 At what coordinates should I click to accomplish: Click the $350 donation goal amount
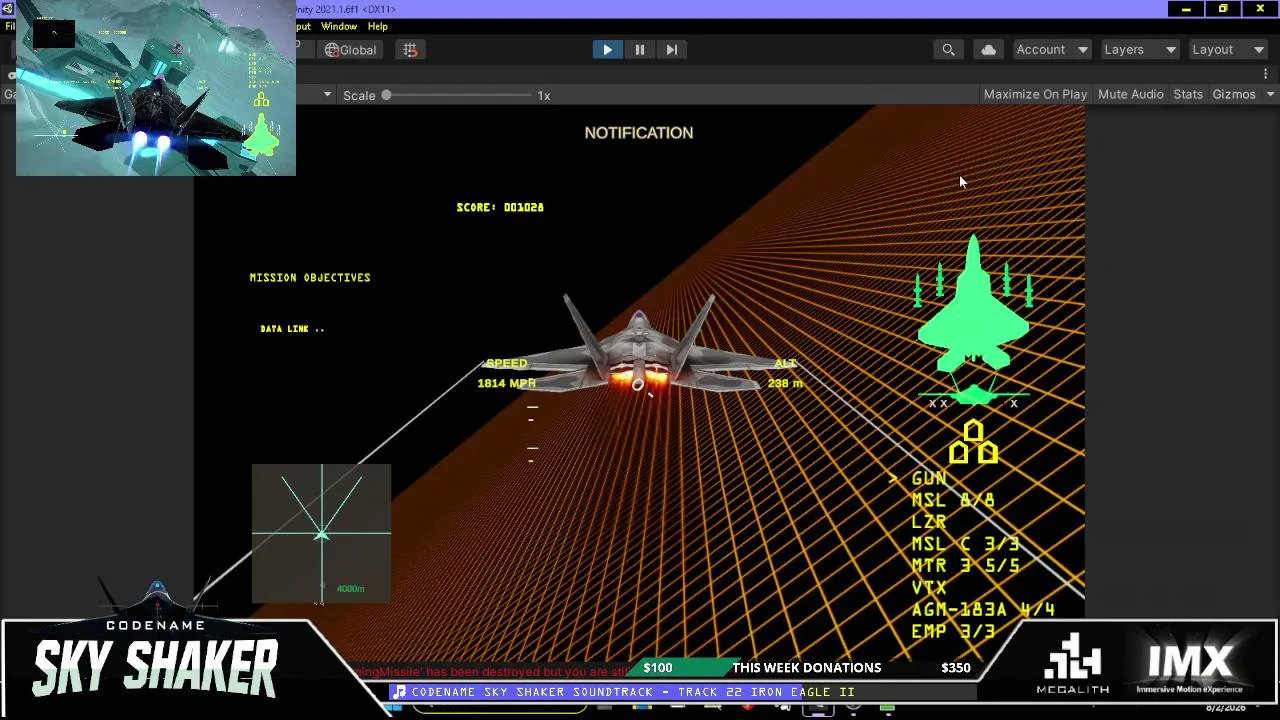coord(956,668)
